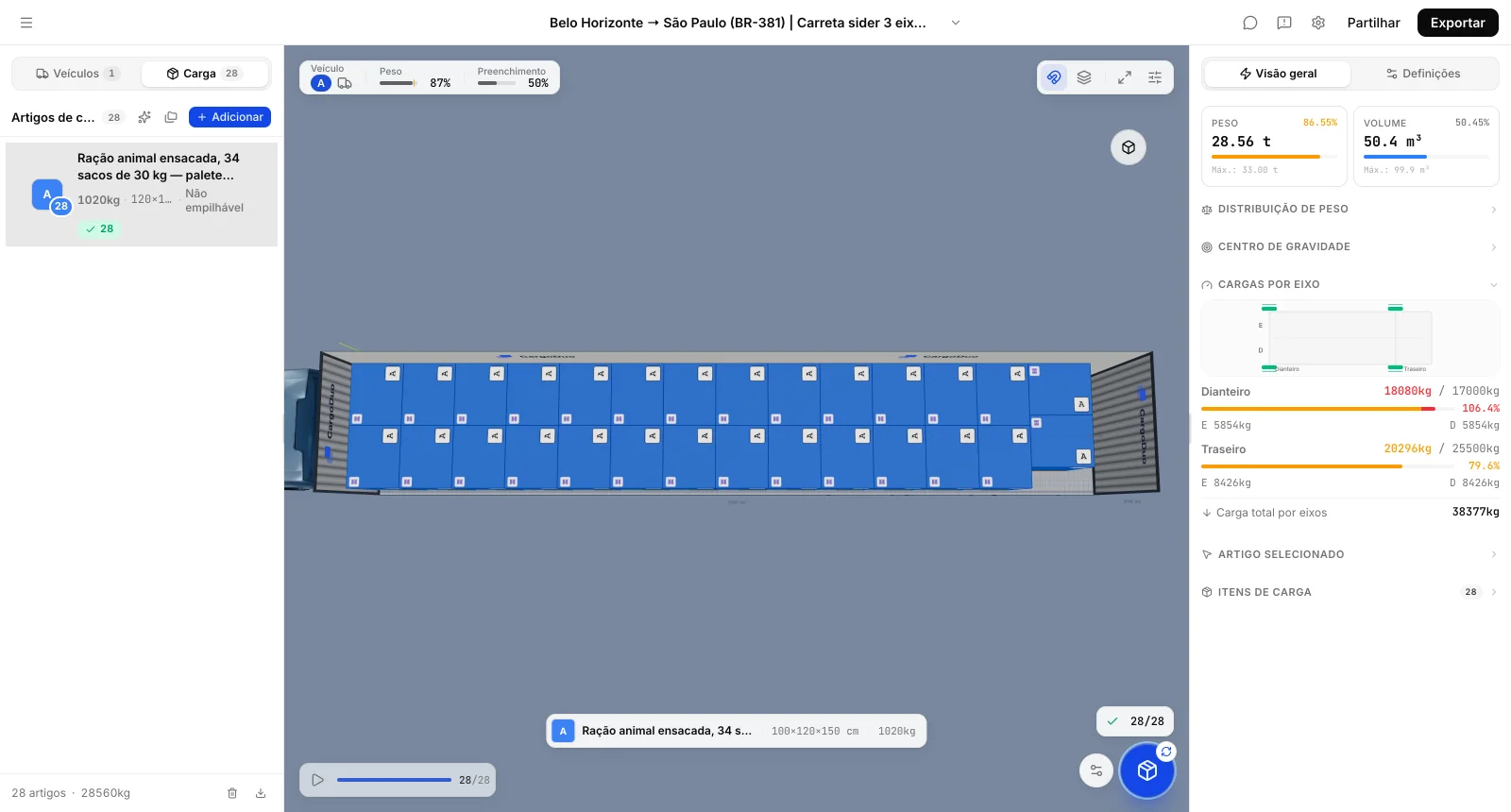Click the loading sequence progress slider

[394, 780]
